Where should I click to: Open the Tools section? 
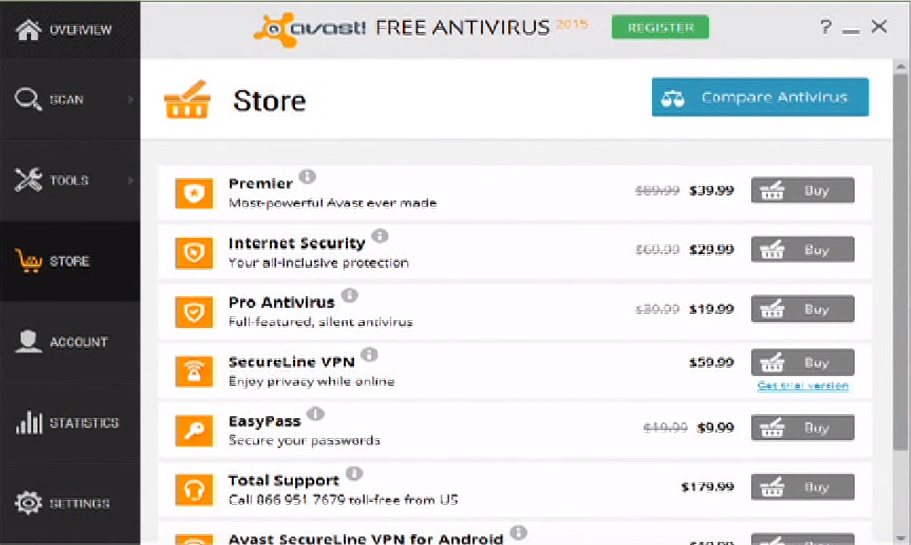pyautogui.click(x=70, y=180)
